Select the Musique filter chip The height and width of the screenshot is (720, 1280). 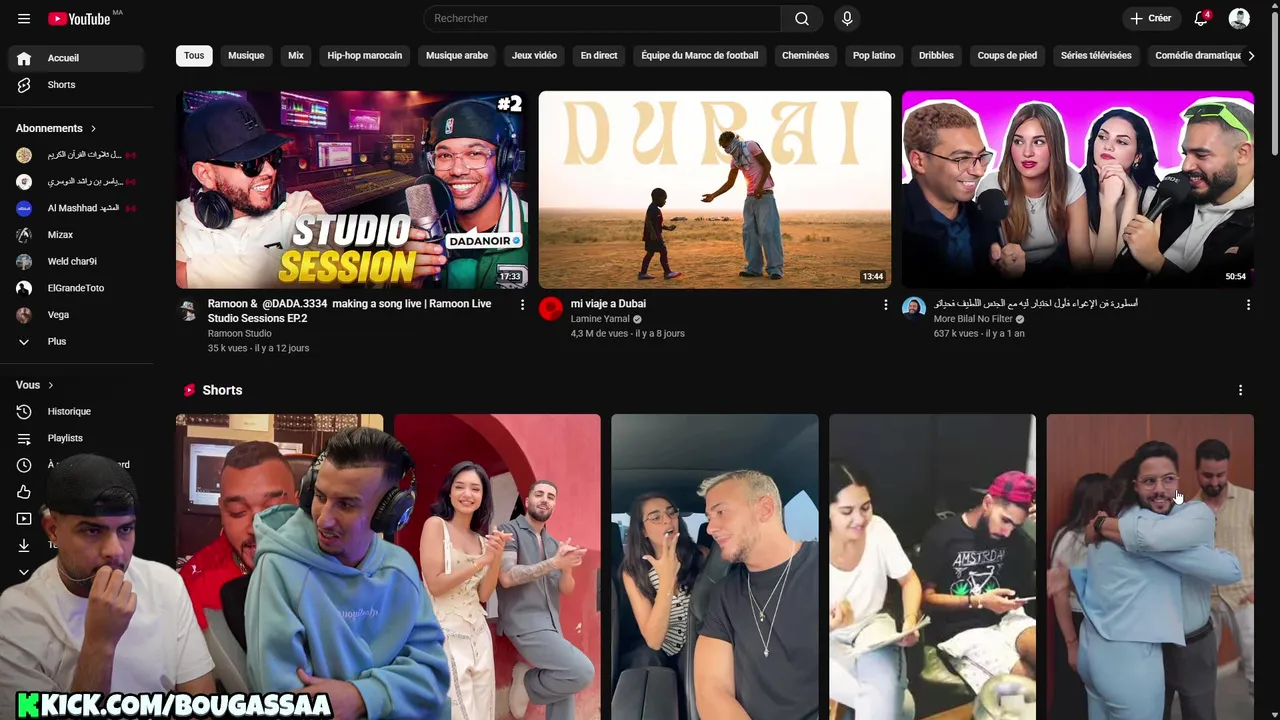click(246, 56)
